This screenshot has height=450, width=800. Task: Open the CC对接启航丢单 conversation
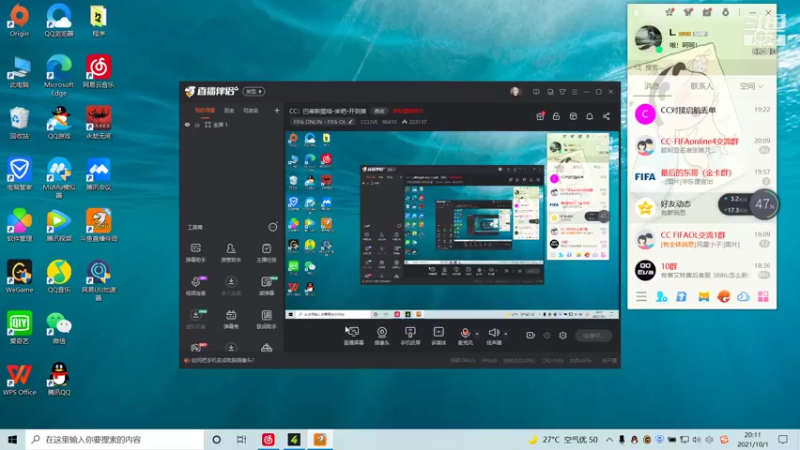click(x=702, y=114)
